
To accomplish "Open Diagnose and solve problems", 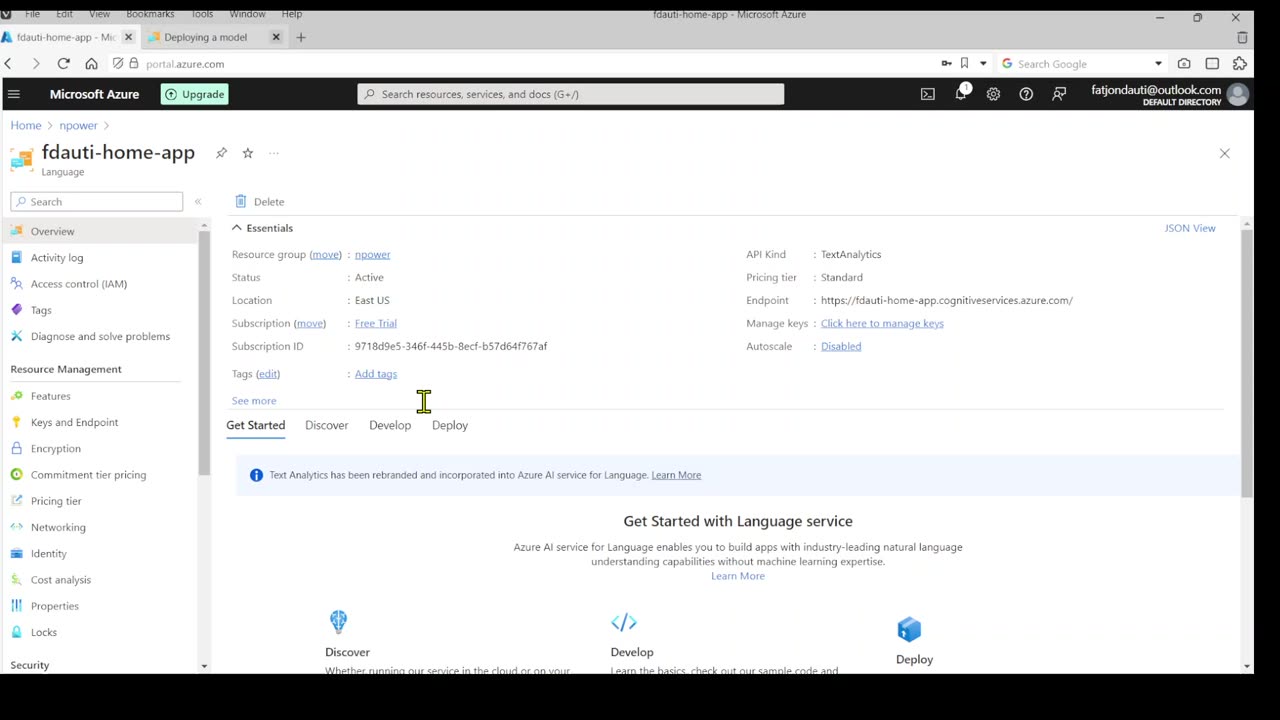I will [100, 336].
